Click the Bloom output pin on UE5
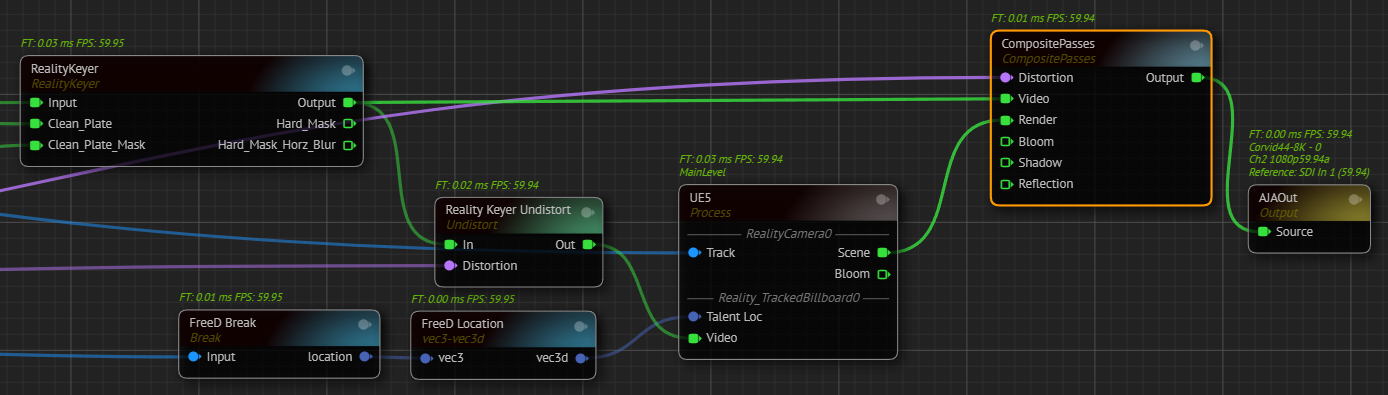The height and width of the screenshot is (395, 1388). click(883, 274)
